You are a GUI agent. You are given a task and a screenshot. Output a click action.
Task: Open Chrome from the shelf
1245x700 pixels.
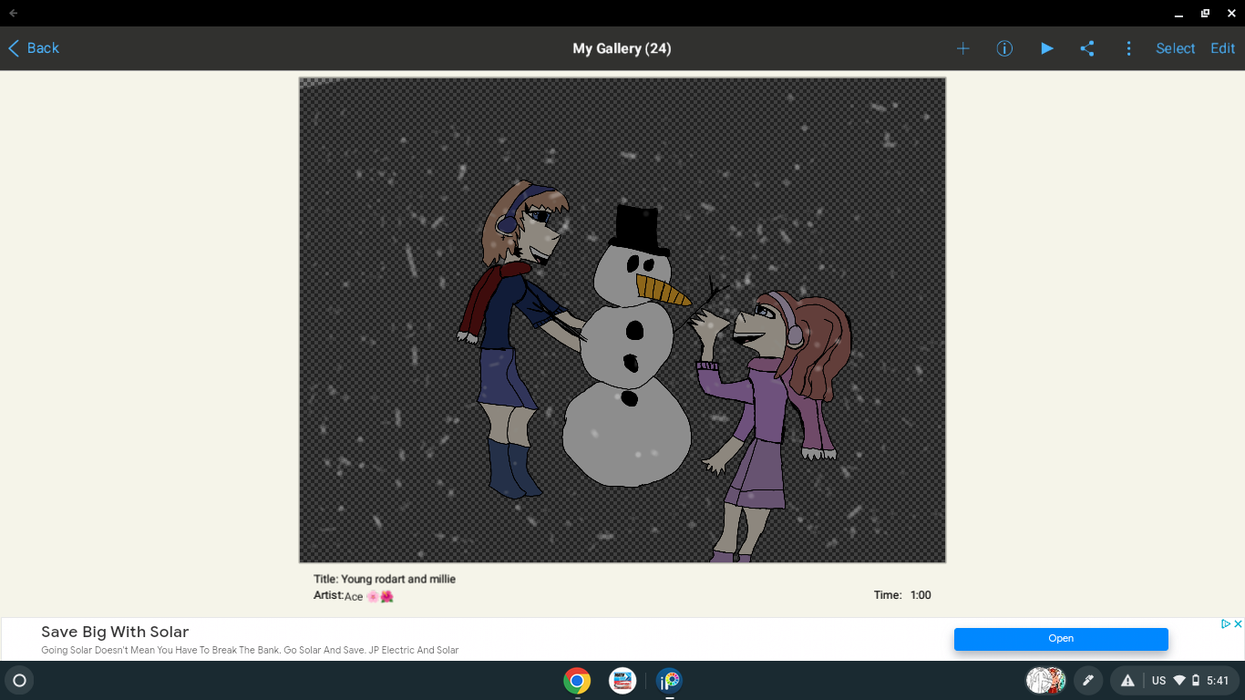[x=577, y=681]
